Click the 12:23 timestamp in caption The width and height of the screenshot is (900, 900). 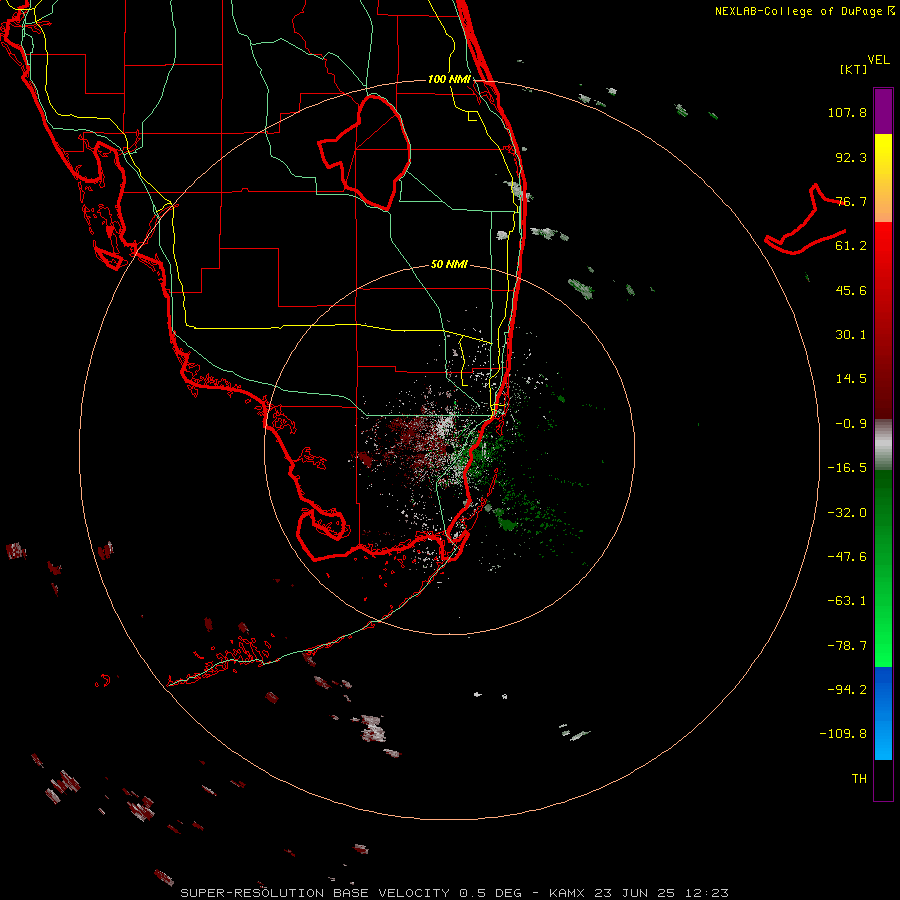tap(707, 893)
